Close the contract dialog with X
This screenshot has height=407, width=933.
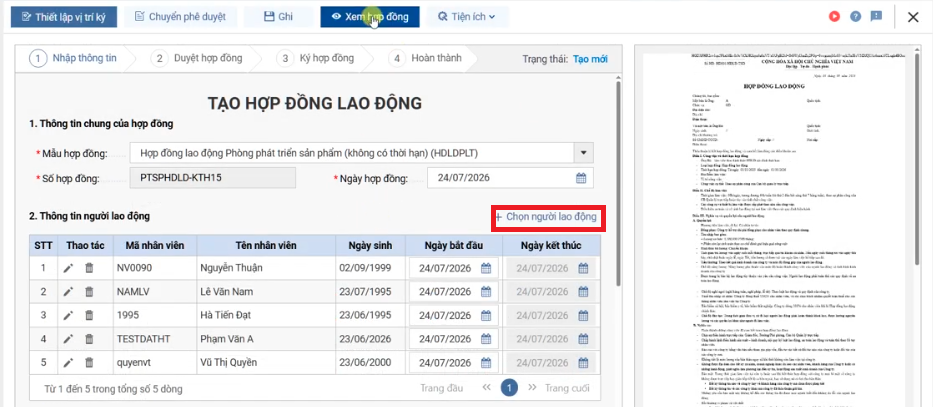pyautogui.click(x=913, y=17)
